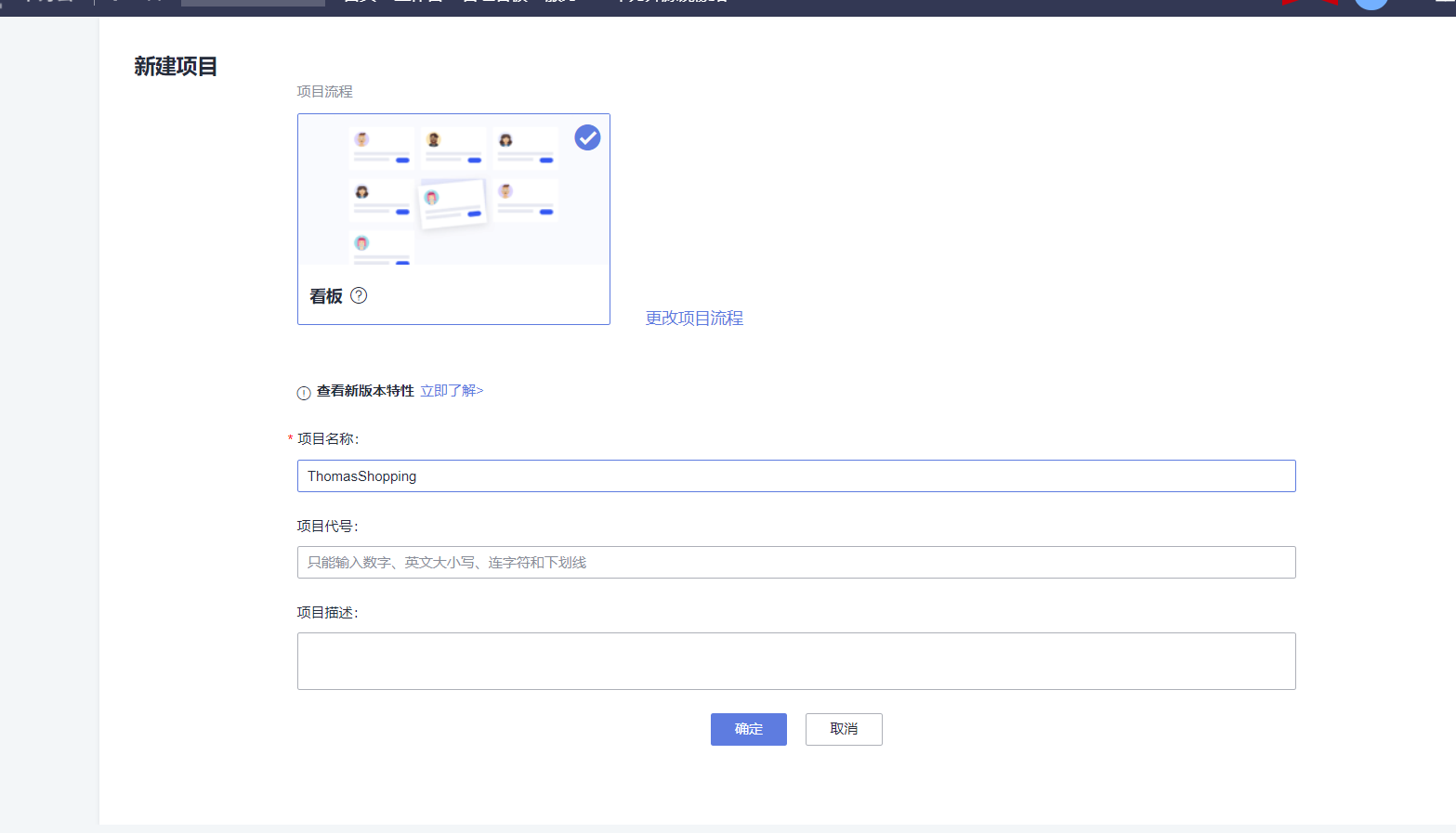This screenshot has height=833, width=1456.
Task: Click the 项目名称: label
Action: click(328, 439)
